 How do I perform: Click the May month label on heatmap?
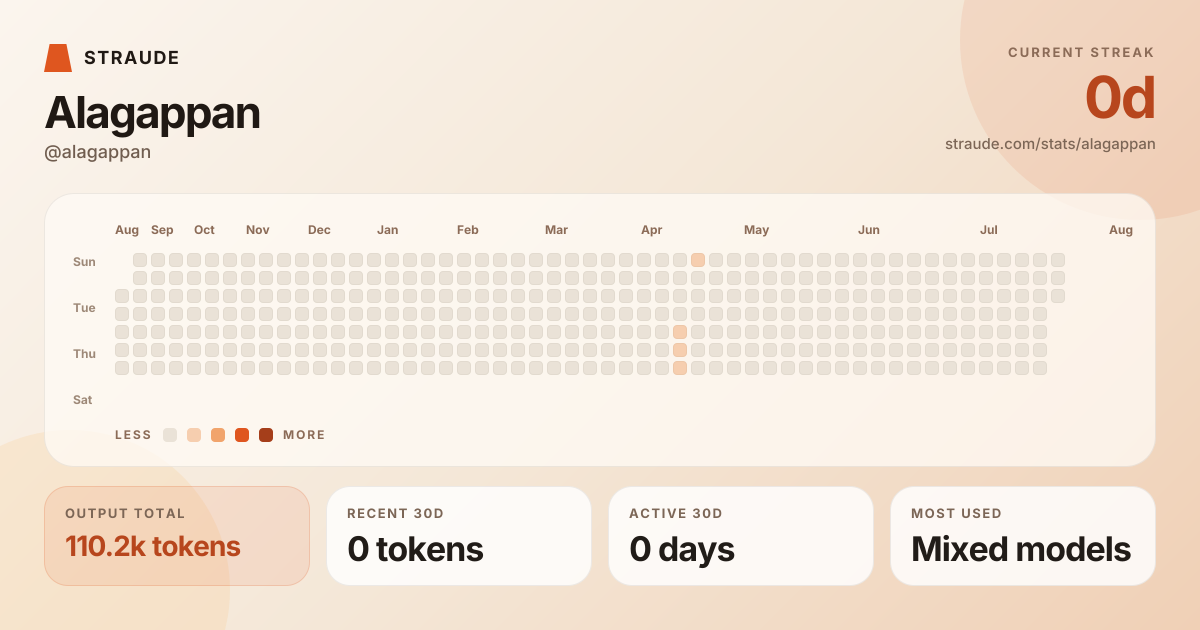757,230
